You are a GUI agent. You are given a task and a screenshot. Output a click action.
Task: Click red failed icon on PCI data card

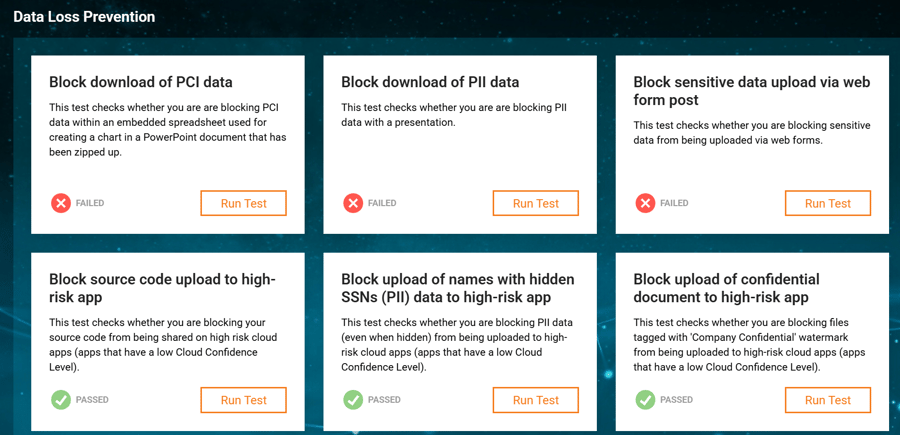[61, 203]
